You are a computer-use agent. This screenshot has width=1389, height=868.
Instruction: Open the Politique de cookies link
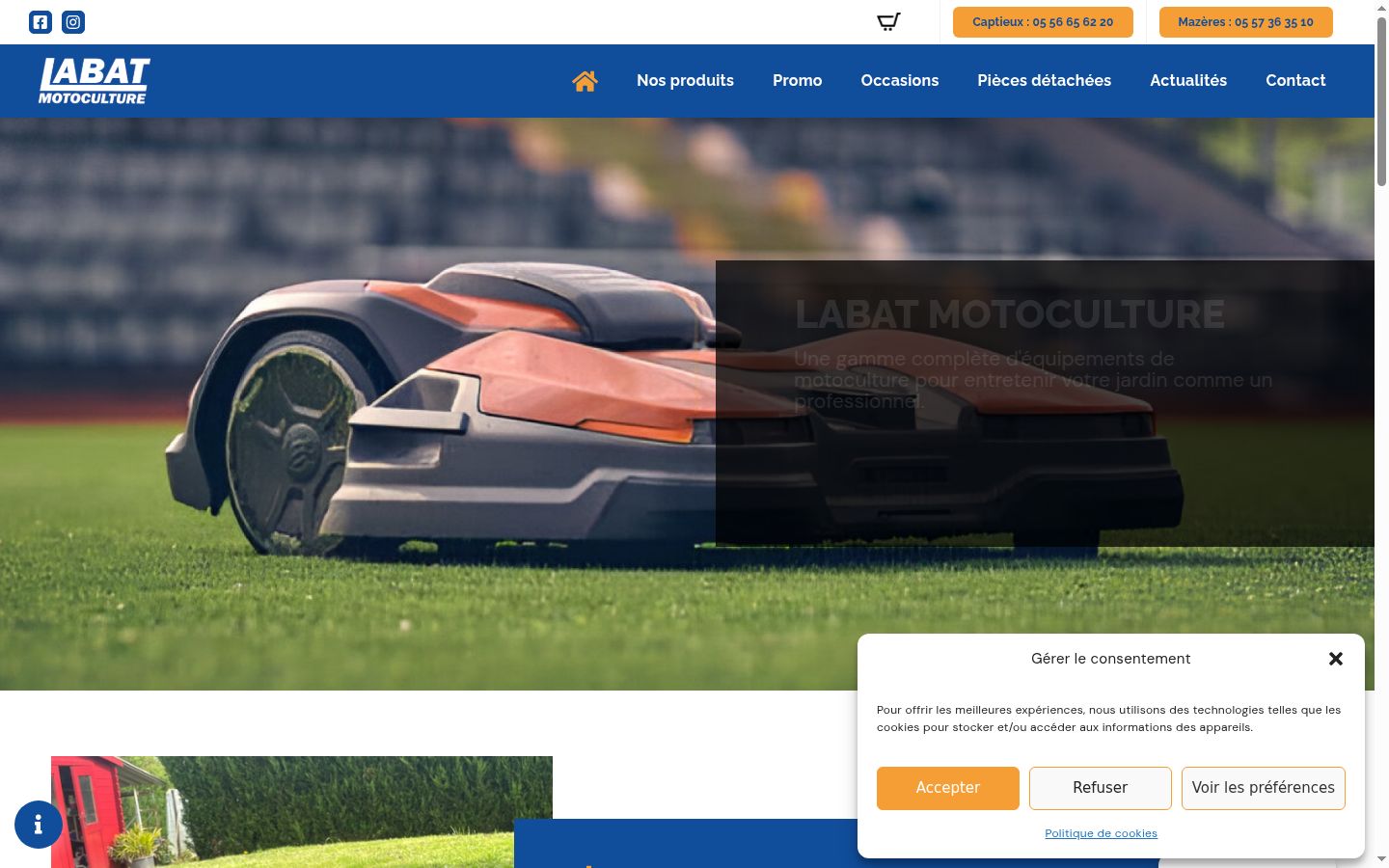pos(1101,833)
